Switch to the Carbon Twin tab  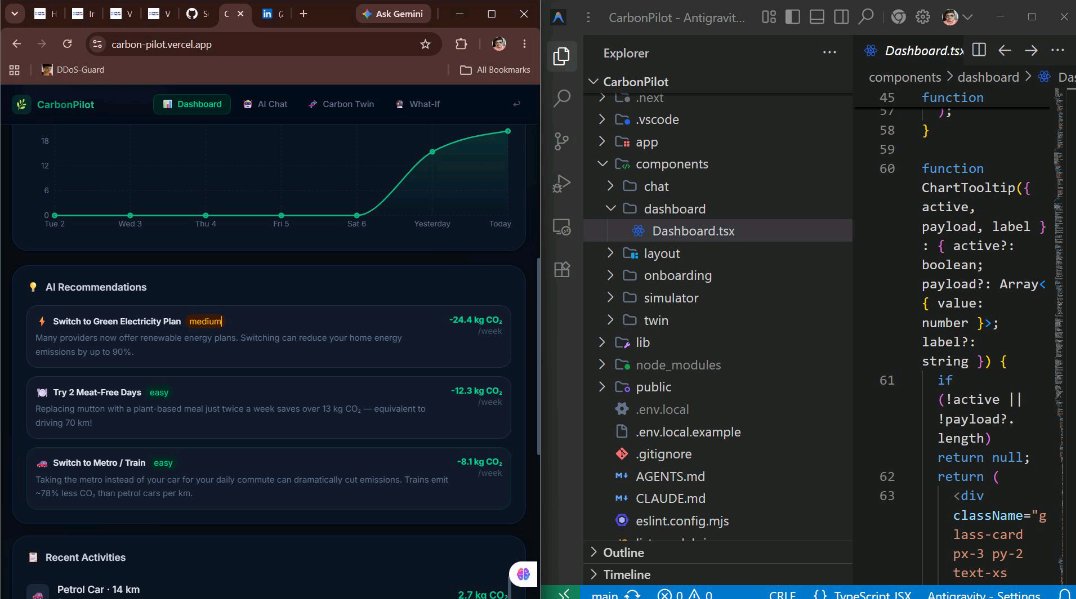[x=341, y=104]
